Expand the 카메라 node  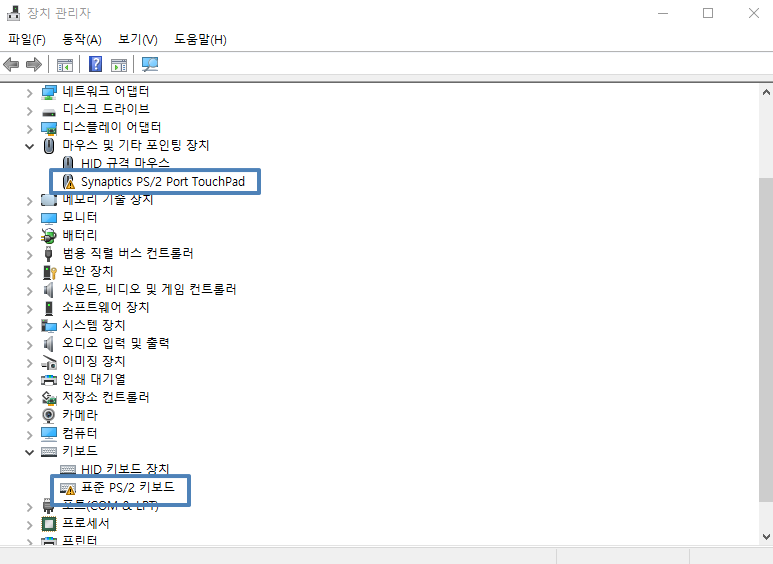click(x=30, y=417)
